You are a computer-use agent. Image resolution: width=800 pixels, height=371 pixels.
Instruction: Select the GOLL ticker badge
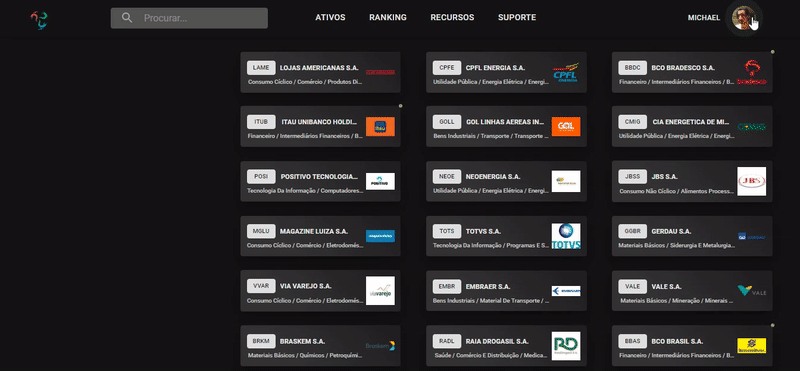tap(447, 122)
